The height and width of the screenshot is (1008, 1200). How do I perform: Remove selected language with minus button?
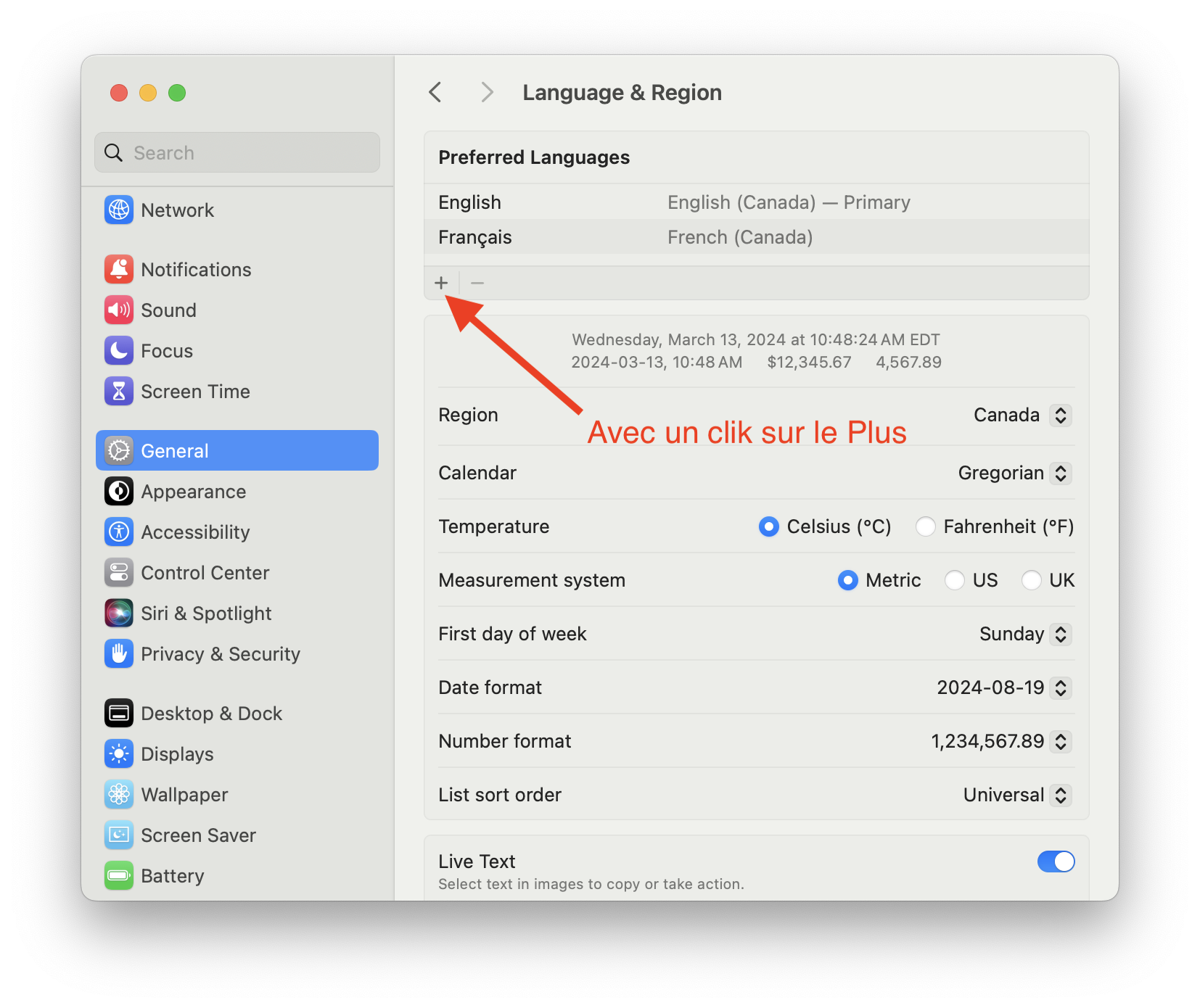[477, 283]
